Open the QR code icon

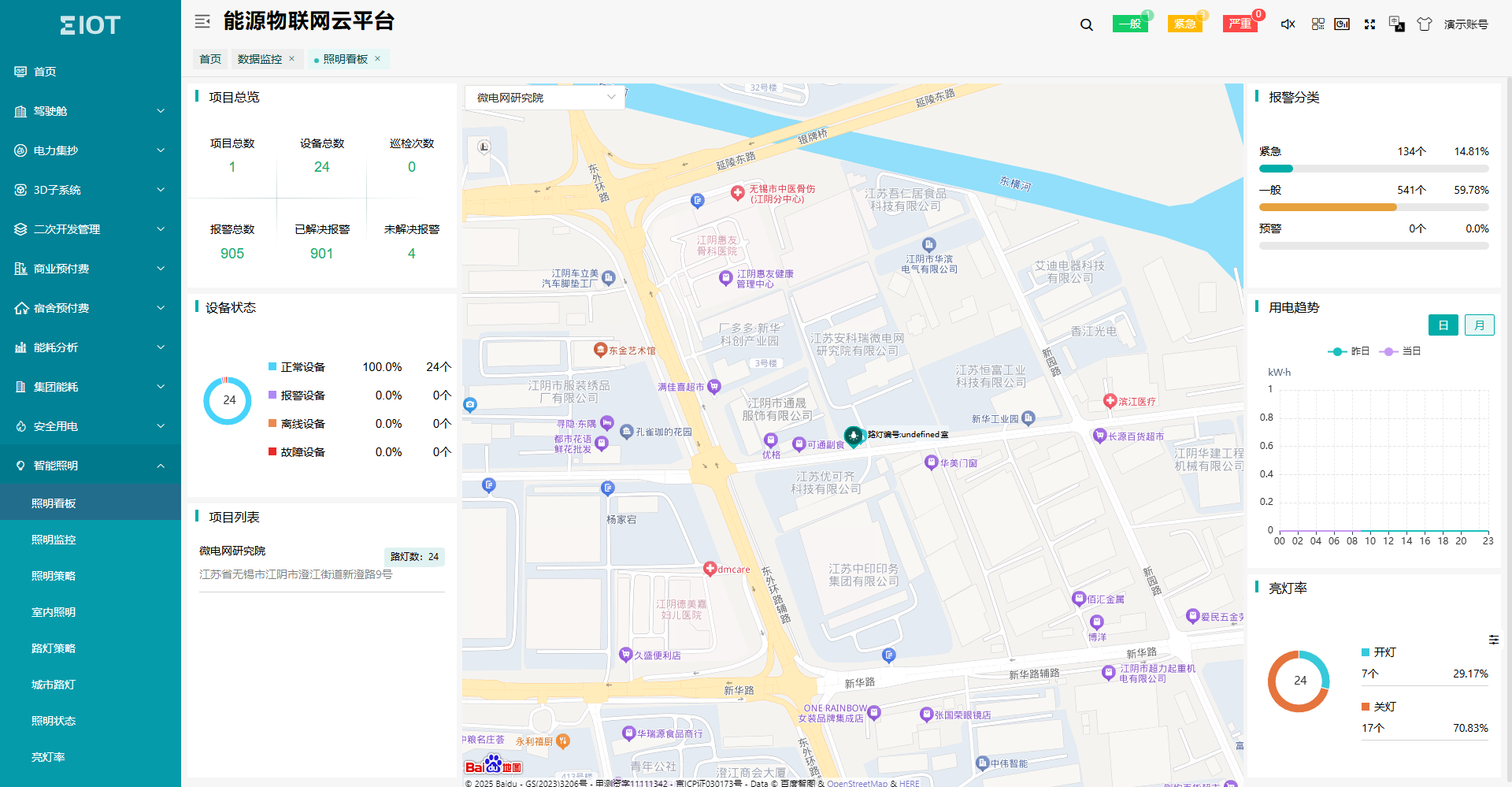(x=1317, y=24)
